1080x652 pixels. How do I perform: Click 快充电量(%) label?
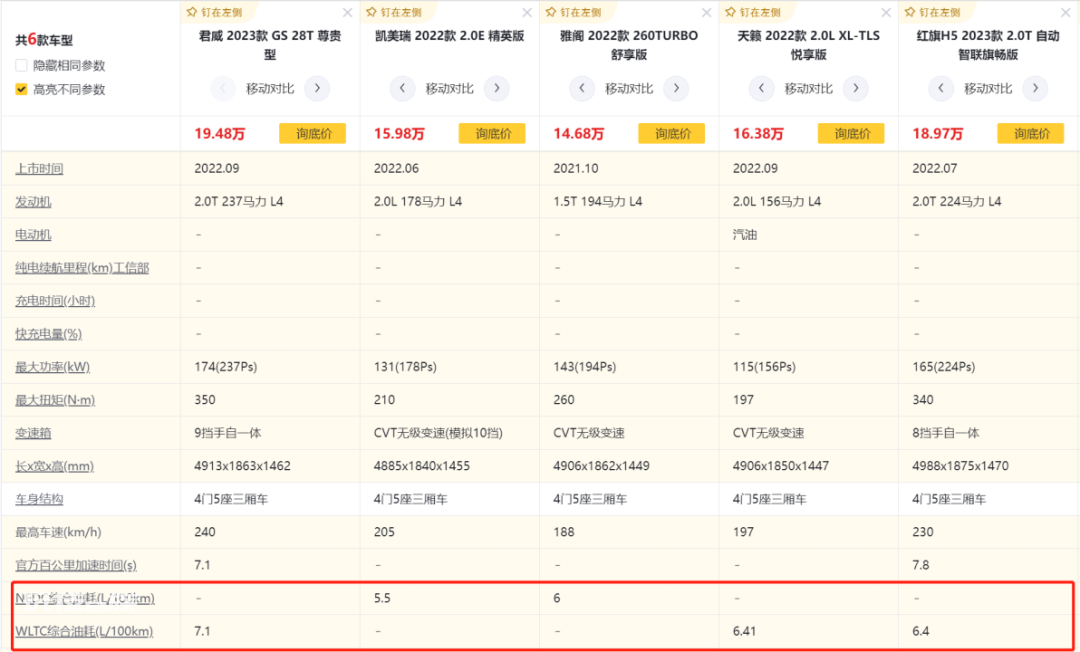point(48,334)
